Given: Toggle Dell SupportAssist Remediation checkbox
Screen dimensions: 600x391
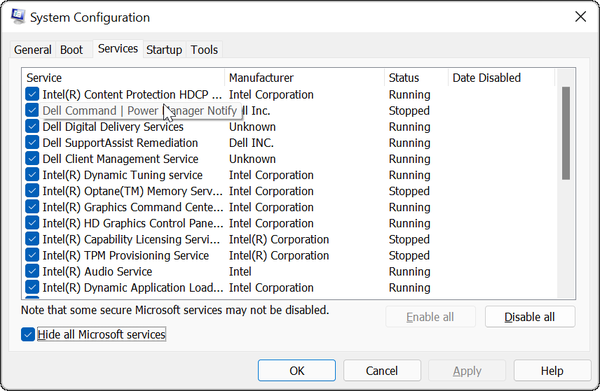Looking at the screenshot, I should 32,142.
